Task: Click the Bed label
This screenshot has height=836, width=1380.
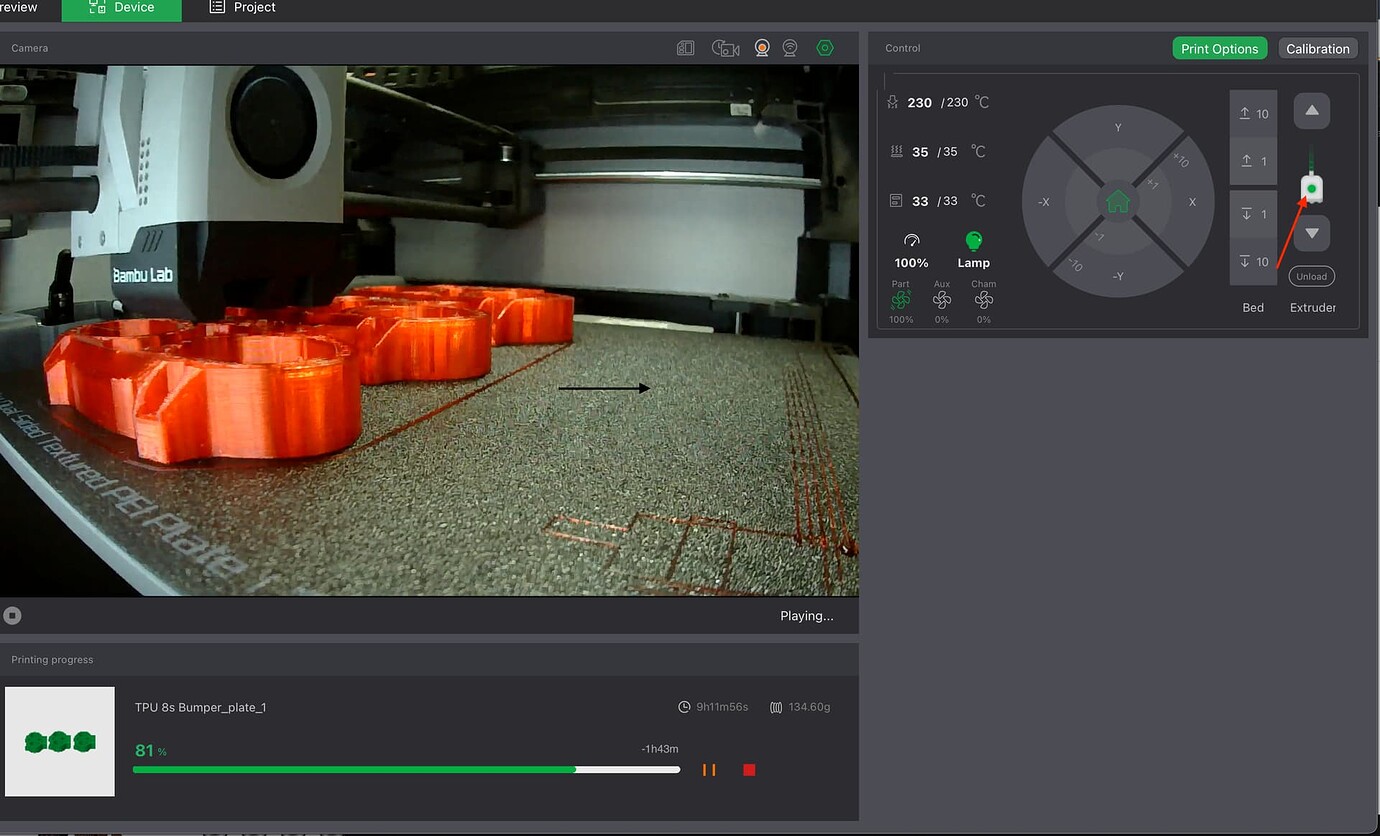Action: pyautogui.click(x=1253, y=308)
